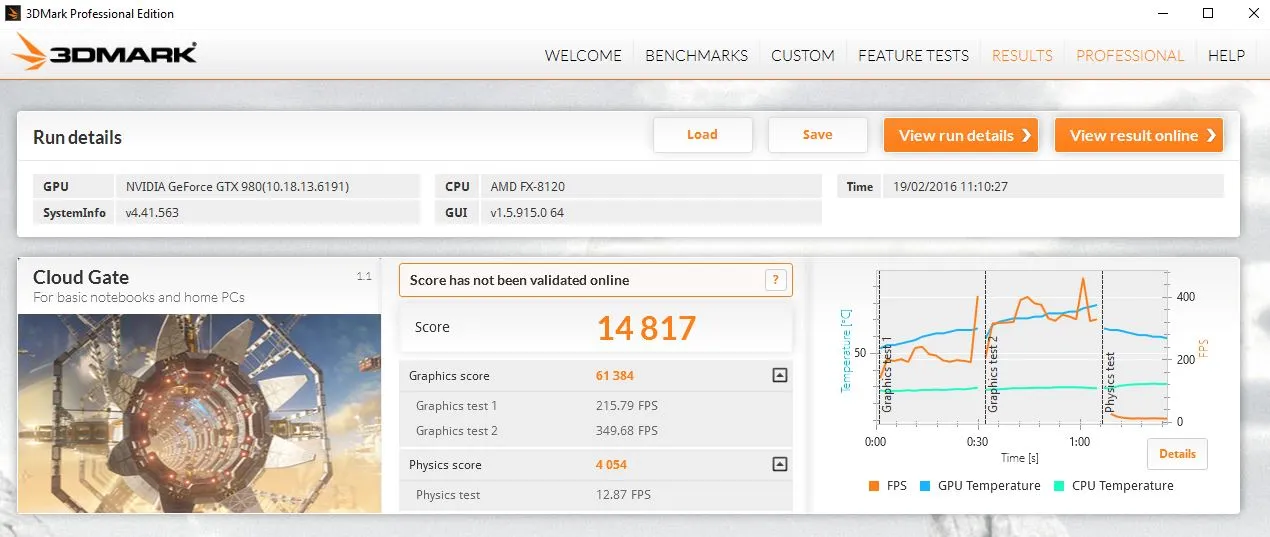
Task: Switch to the Benchmarks tab
Action: point(696,56)
